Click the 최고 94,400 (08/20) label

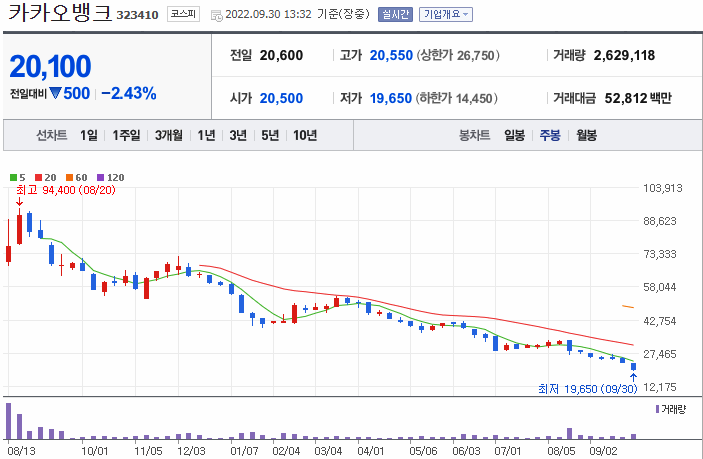tap(66, 190)
